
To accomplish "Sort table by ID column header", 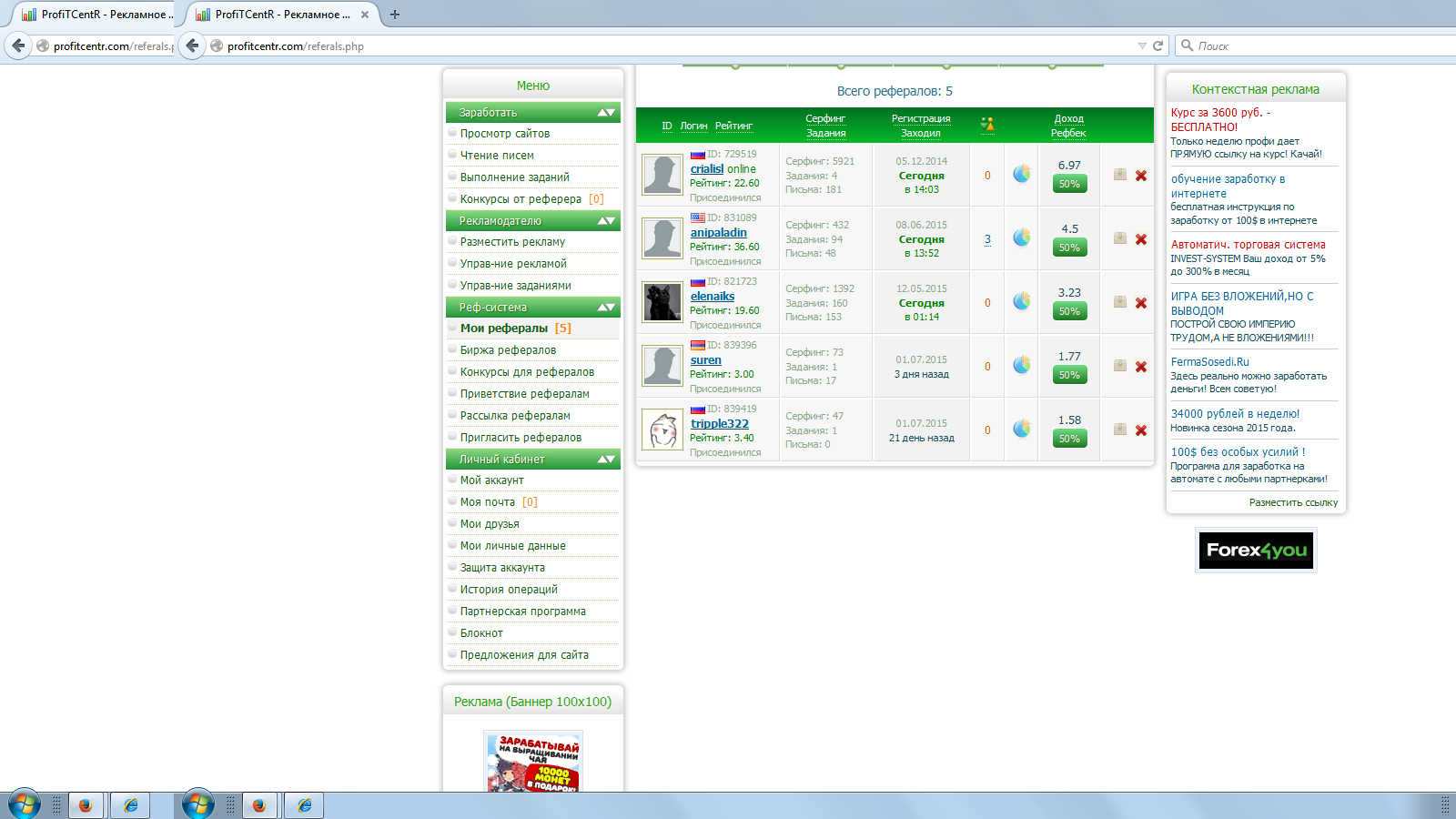I will pyautogui.click(x=667, y=126).
